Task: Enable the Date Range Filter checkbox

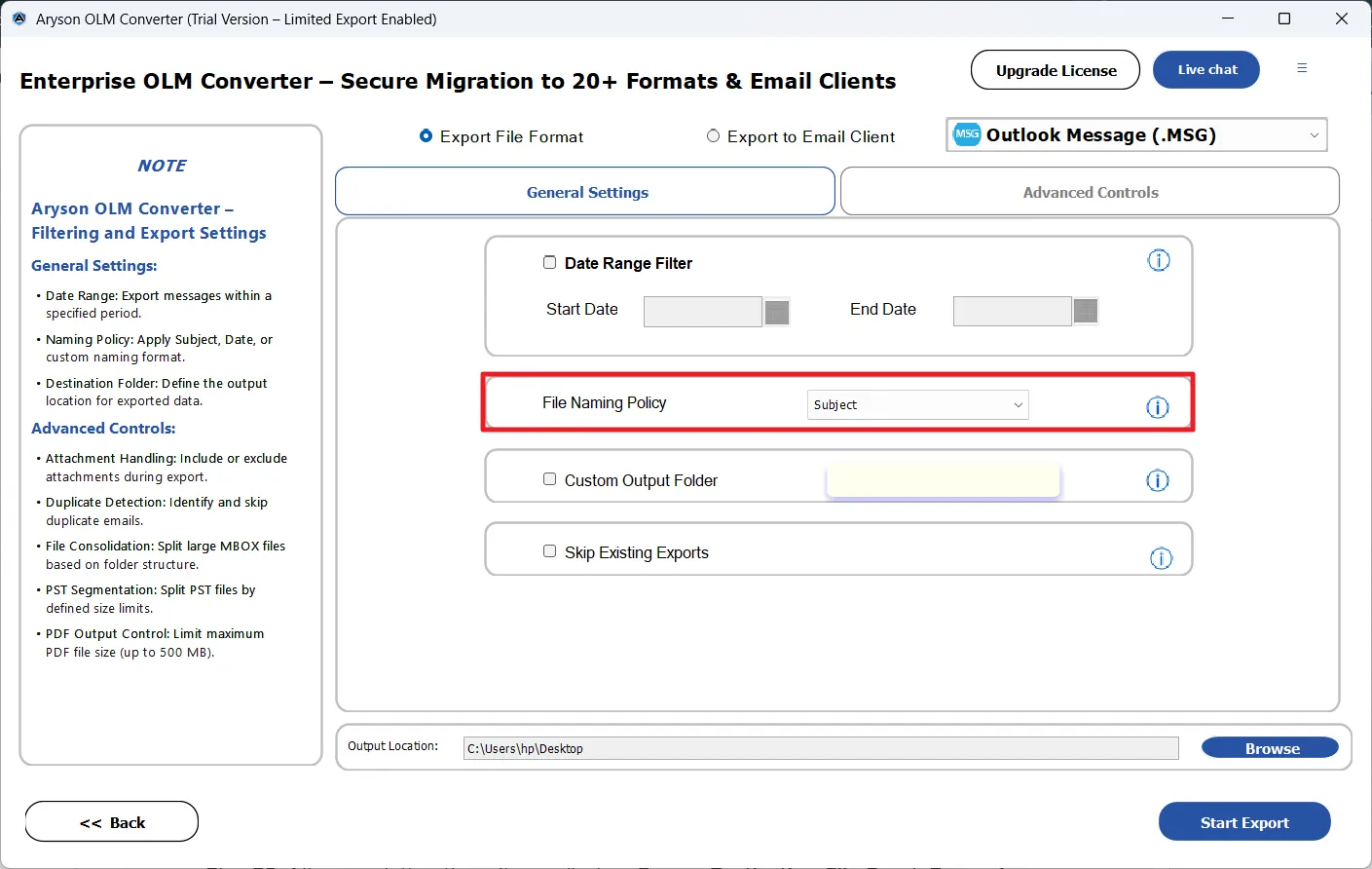Action: click(549, 262)
